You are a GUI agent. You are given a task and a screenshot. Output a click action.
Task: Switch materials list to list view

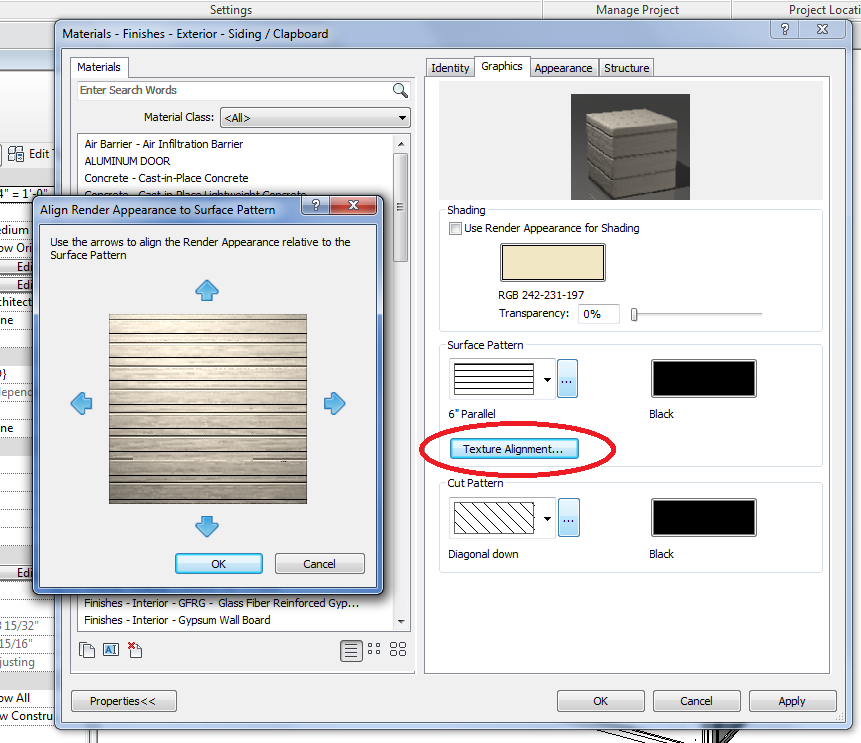351,651
